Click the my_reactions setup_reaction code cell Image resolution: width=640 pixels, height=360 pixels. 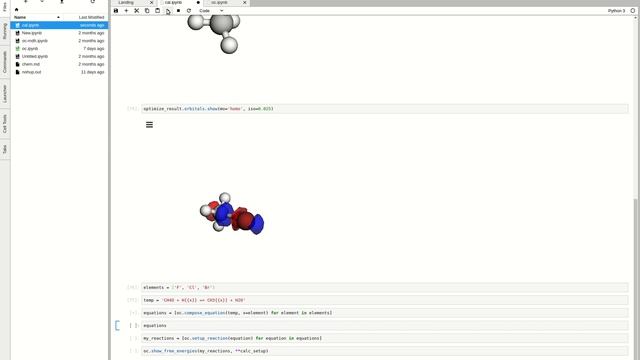(x=384, y=338)
